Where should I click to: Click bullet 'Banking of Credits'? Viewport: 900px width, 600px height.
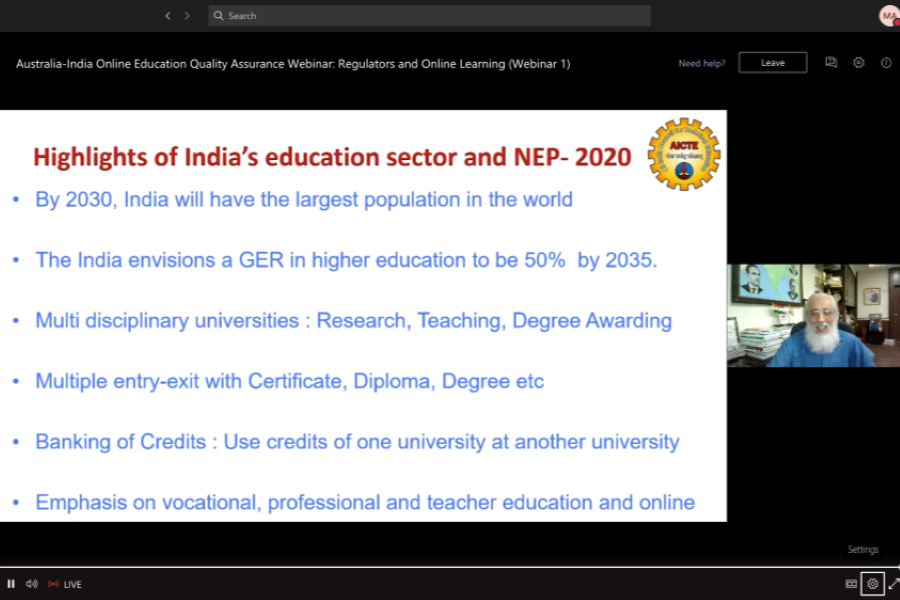tap(357, 442)
